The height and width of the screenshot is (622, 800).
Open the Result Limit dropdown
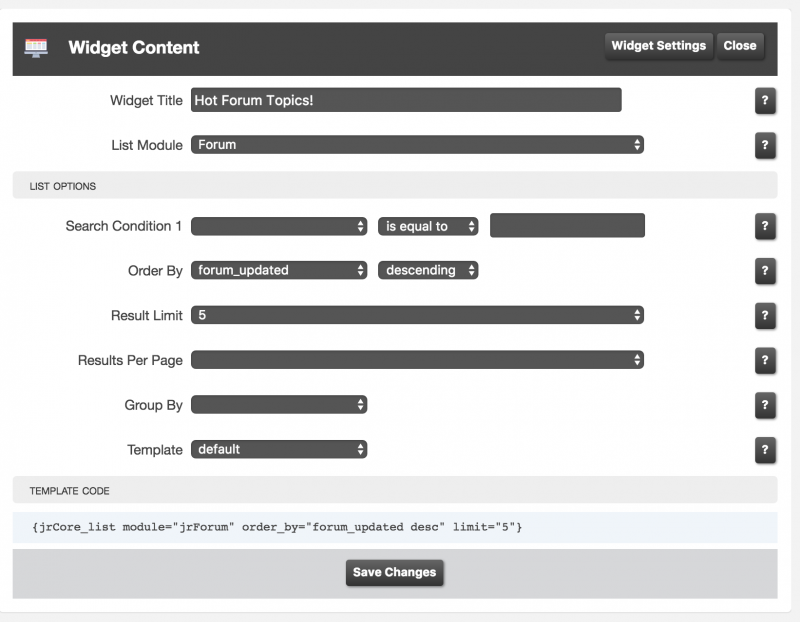point(417,315)
